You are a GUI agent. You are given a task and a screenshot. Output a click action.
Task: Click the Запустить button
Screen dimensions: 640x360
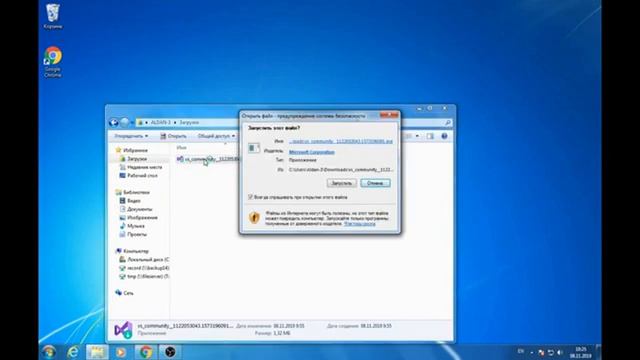pos(342,183)
